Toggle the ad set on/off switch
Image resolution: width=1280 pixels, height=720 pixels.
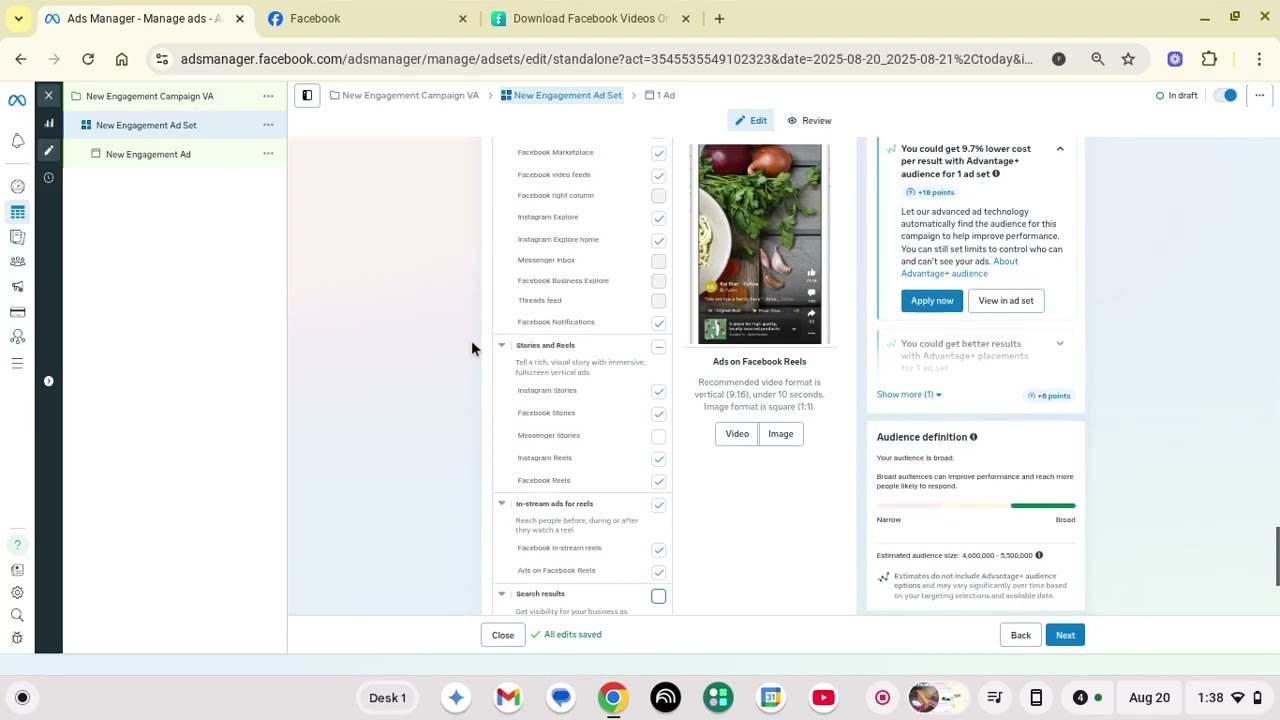pos(1225,95)
